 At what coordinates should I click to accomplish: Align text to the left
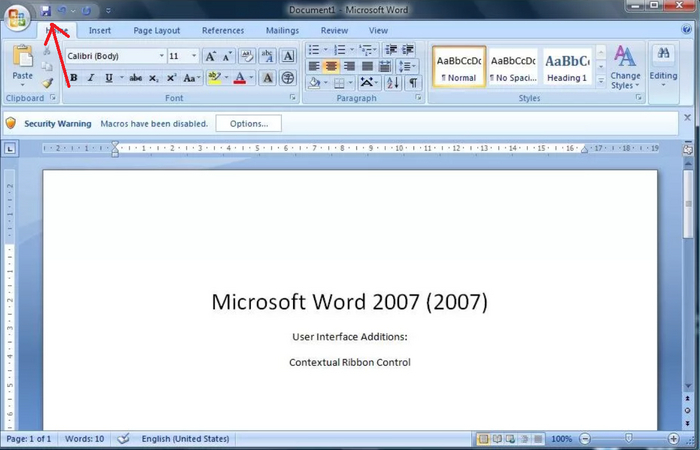pyautogui.click(x=314, y=67)
